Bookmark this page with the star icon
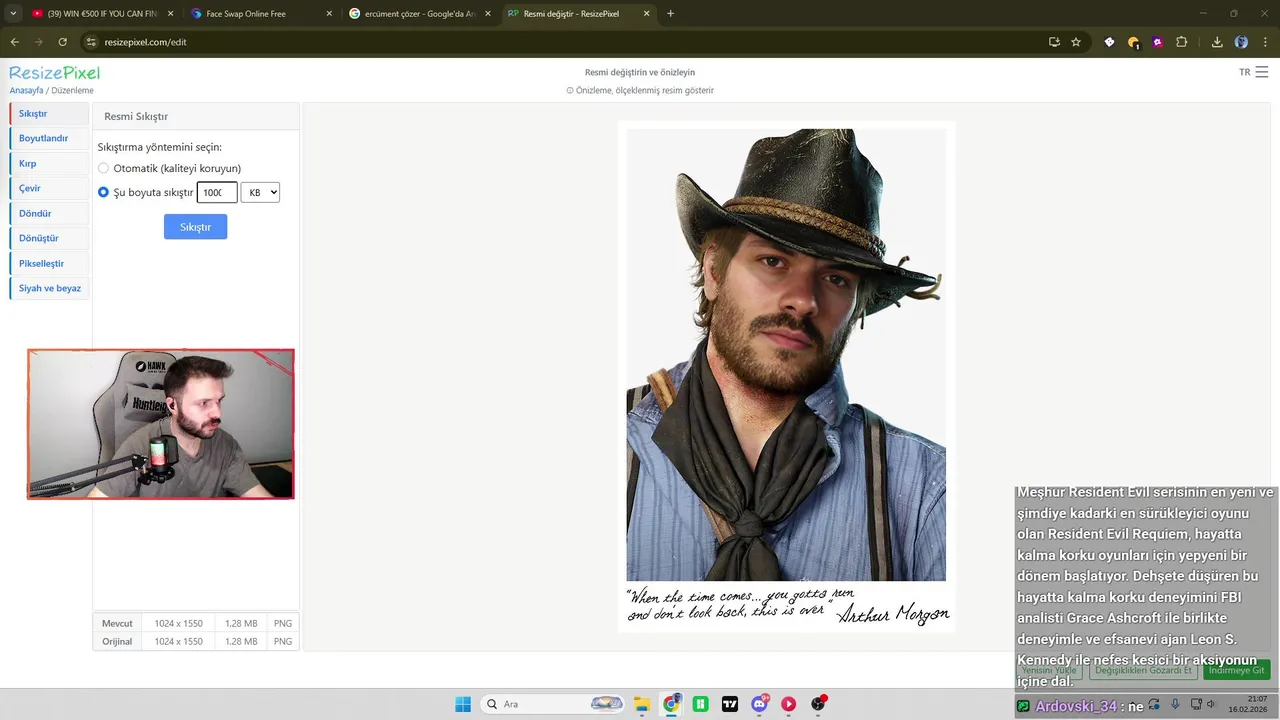Viewport: 1280px width, 720px height. coord(1076,42)
